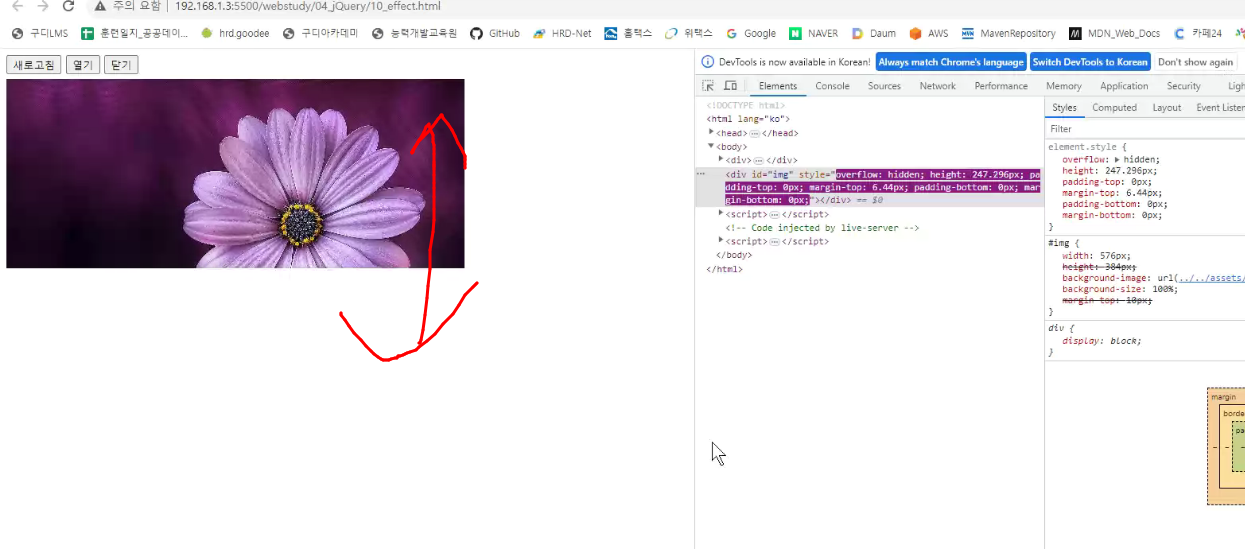Open the 능력개발교육원 bookmark
This screenshot has height=549, width=1245.
coord(414,33)
